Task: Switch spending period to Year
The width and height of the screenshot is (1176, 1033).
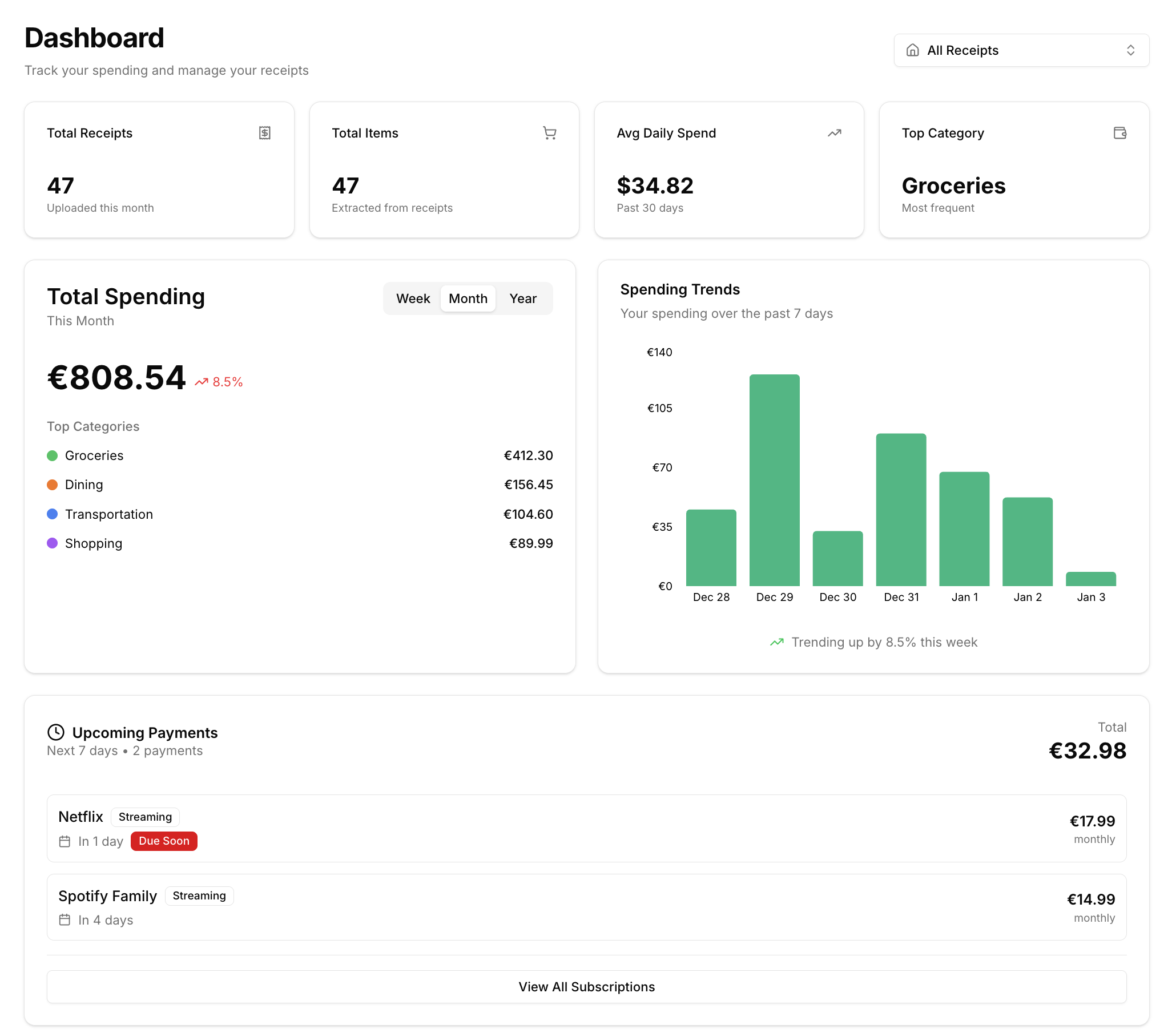Action: tap(522, 298)
